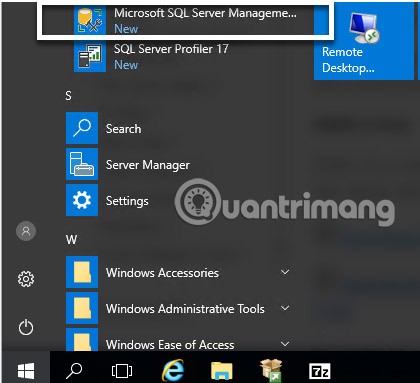Image resolution: width=420 pixels, height=383 pixels.
Task: Open Task View on the taskbar
Action: (122, 371)
